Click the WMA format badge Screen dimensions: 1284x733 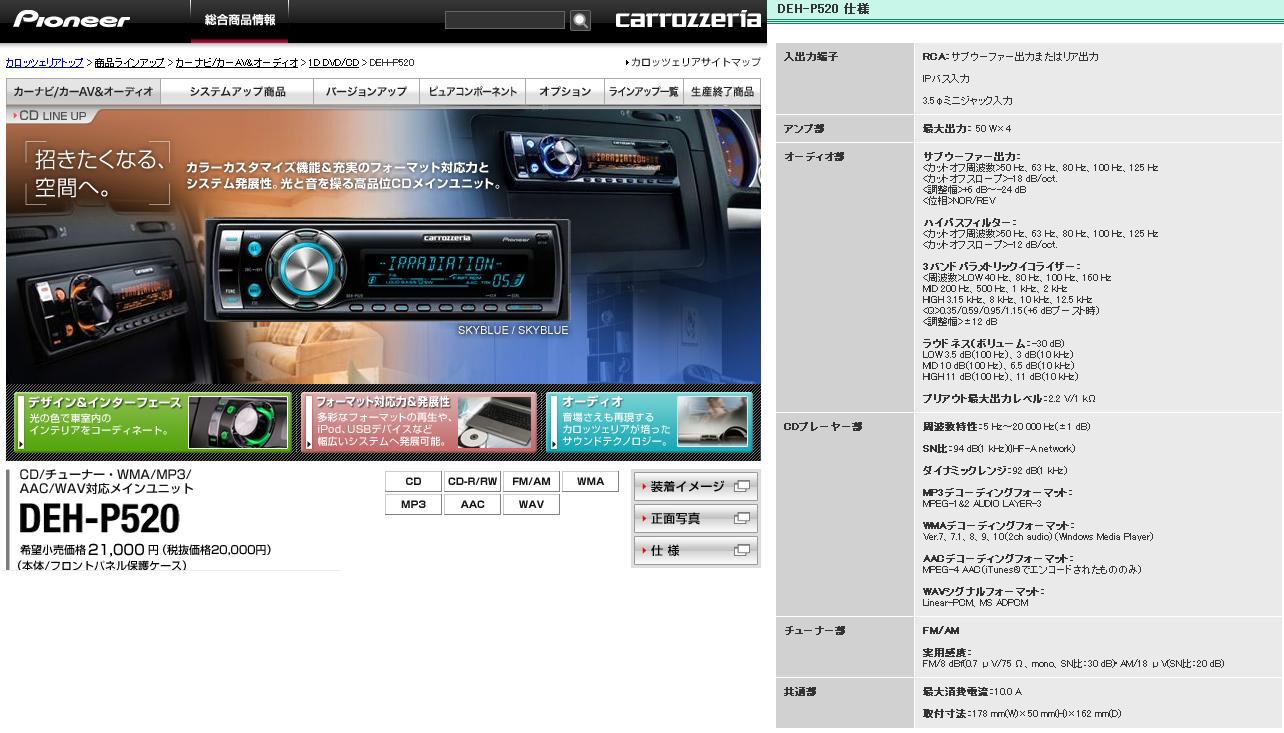(x=590, y=481)
